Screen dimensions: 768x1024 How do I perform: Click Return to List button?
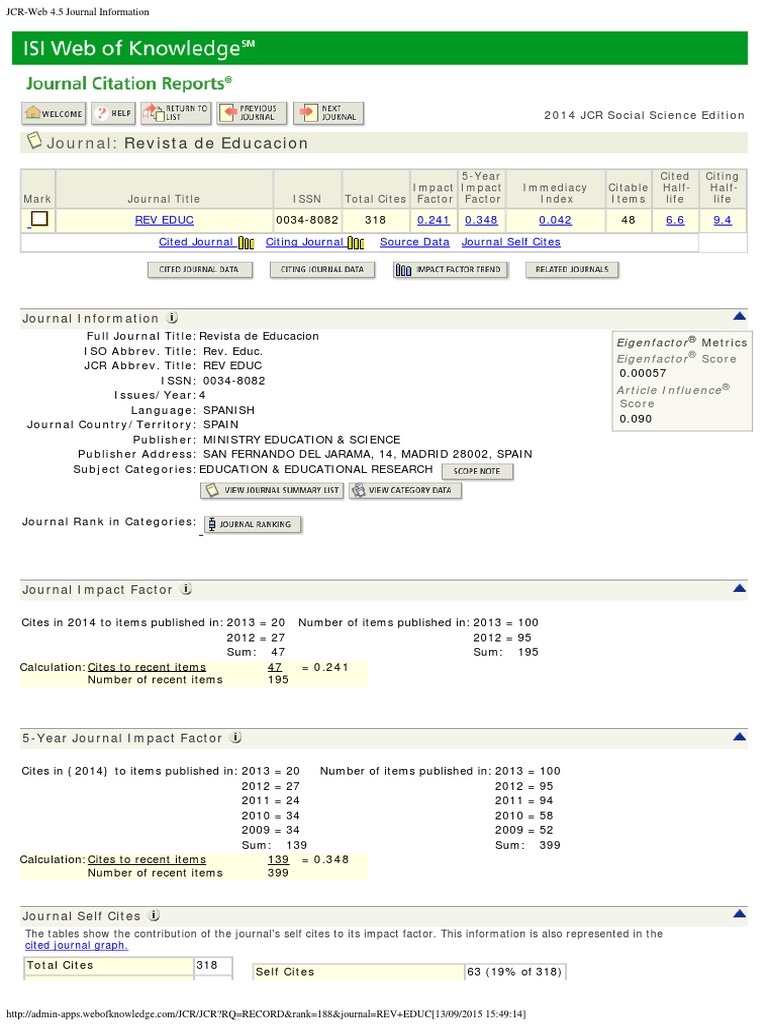pos(176,114)
